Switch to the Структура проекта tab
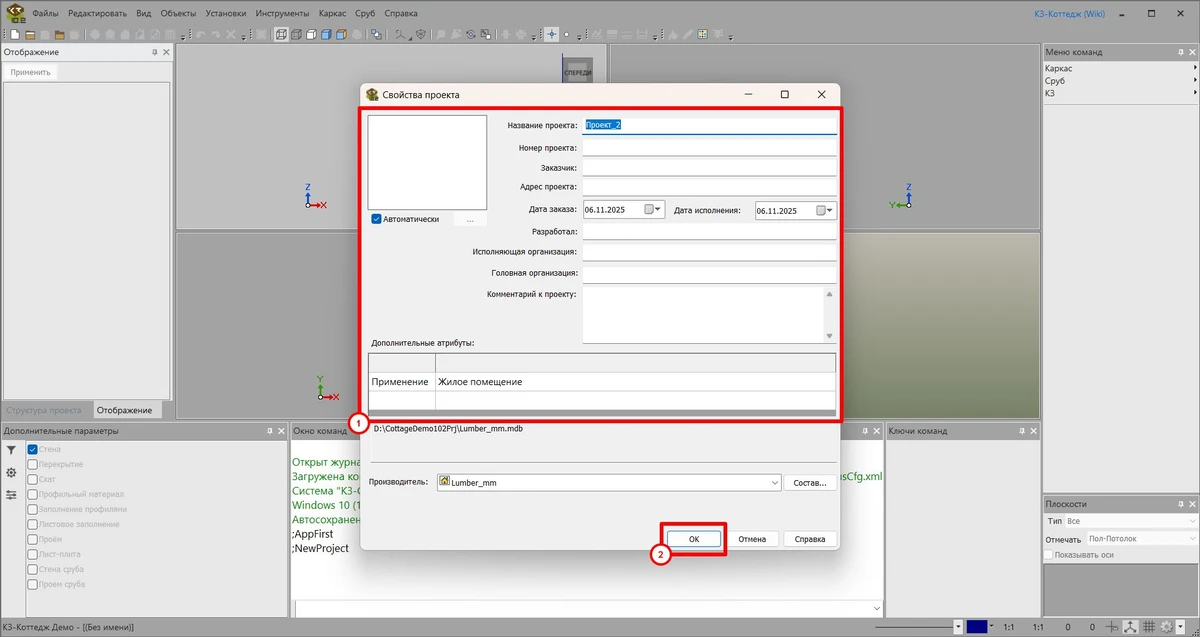1200x637 pixels. (44, 410)
